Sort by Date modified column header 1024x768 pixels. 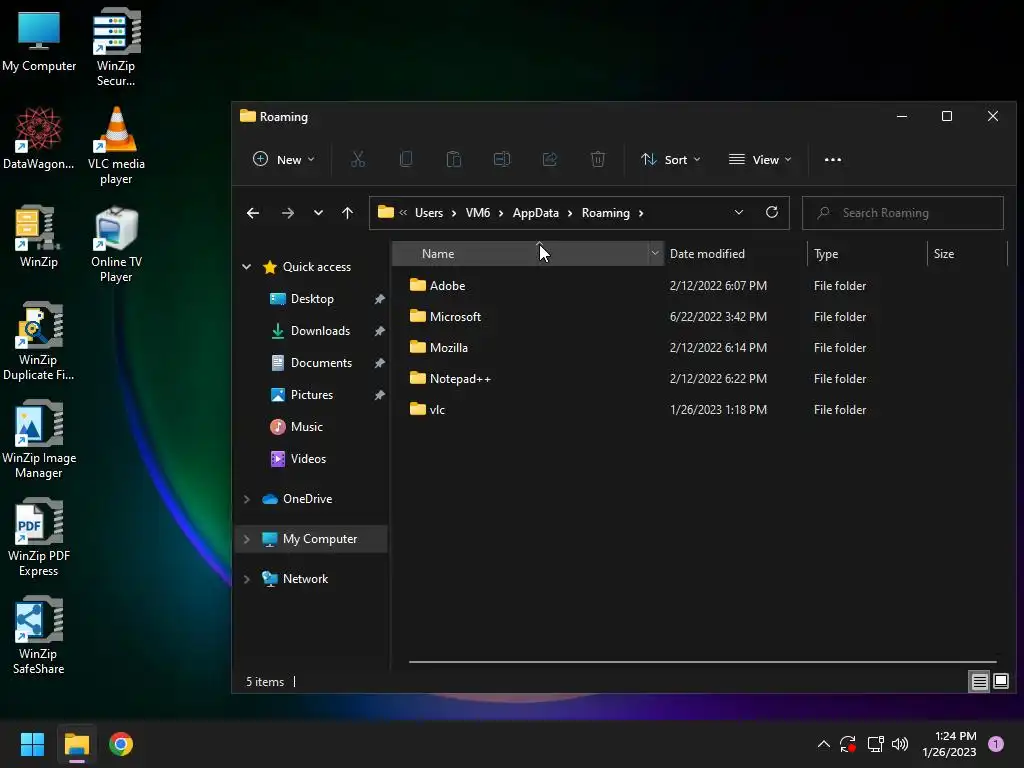coord(735,253)
